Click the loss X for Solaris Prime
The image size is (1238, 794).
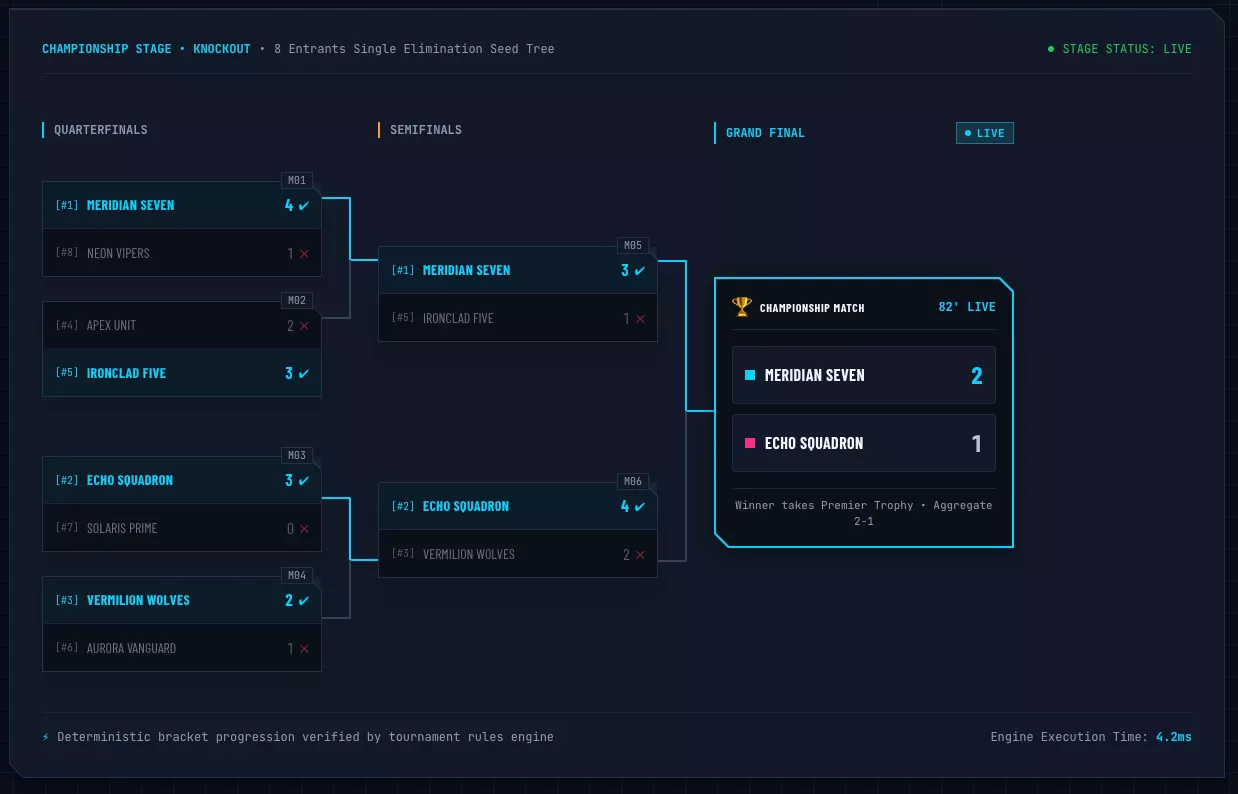point(304,528)
